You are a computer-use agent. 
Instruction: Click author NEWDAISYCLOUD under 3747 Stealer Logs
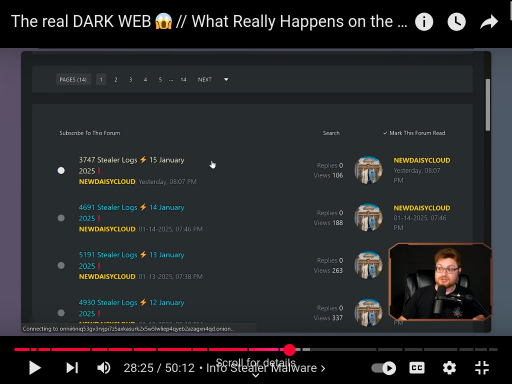click(107, 182)
